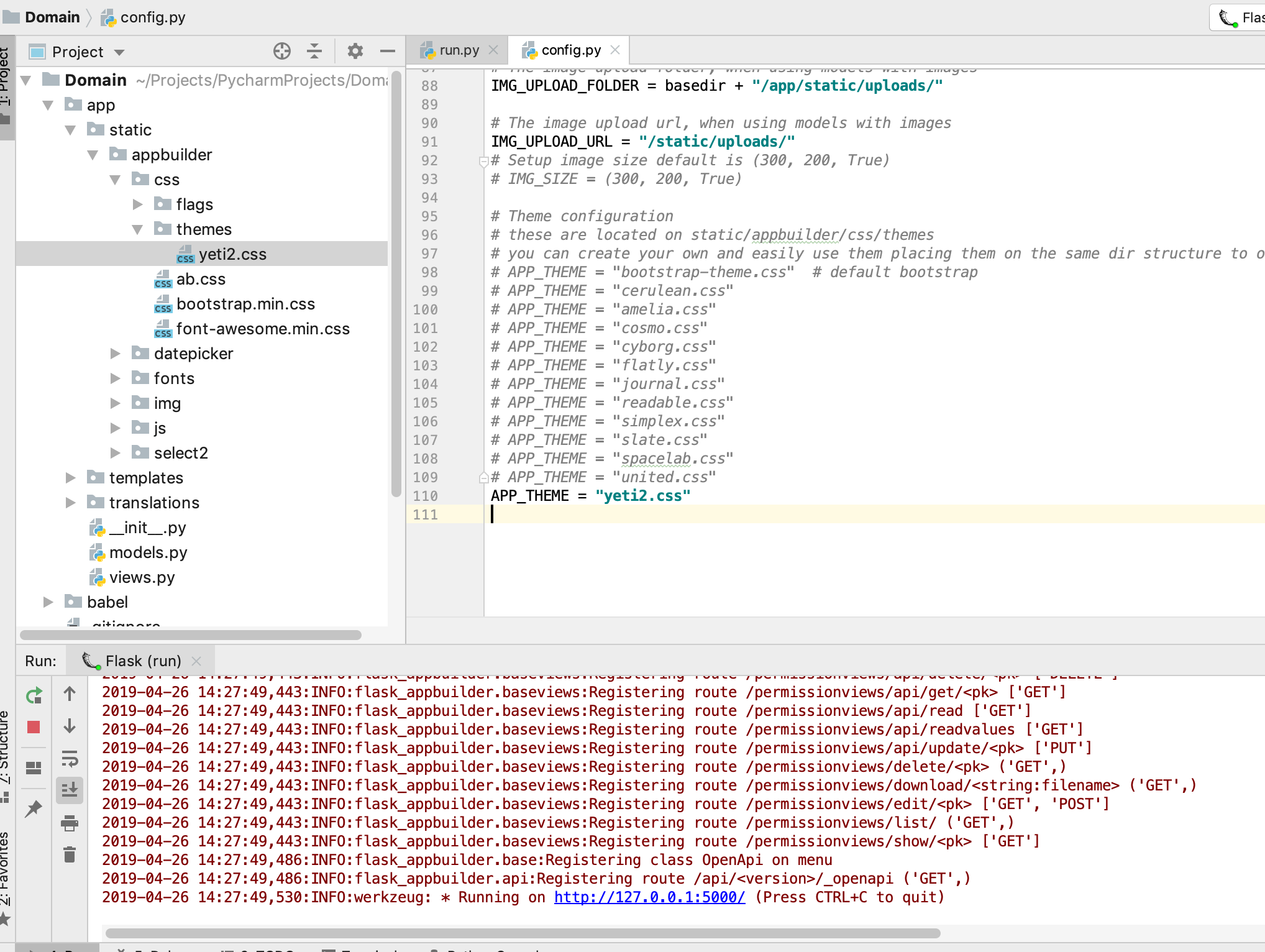Toggle soft-wrap in run output

click(70, 759)
